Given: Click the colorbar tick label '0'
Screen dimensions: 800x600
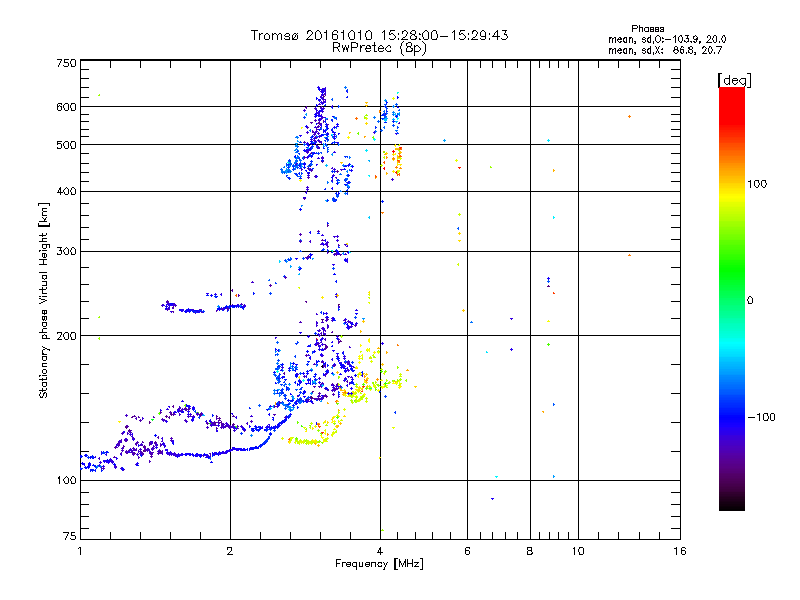Looking at the screenshot, I should pos(750,301).
